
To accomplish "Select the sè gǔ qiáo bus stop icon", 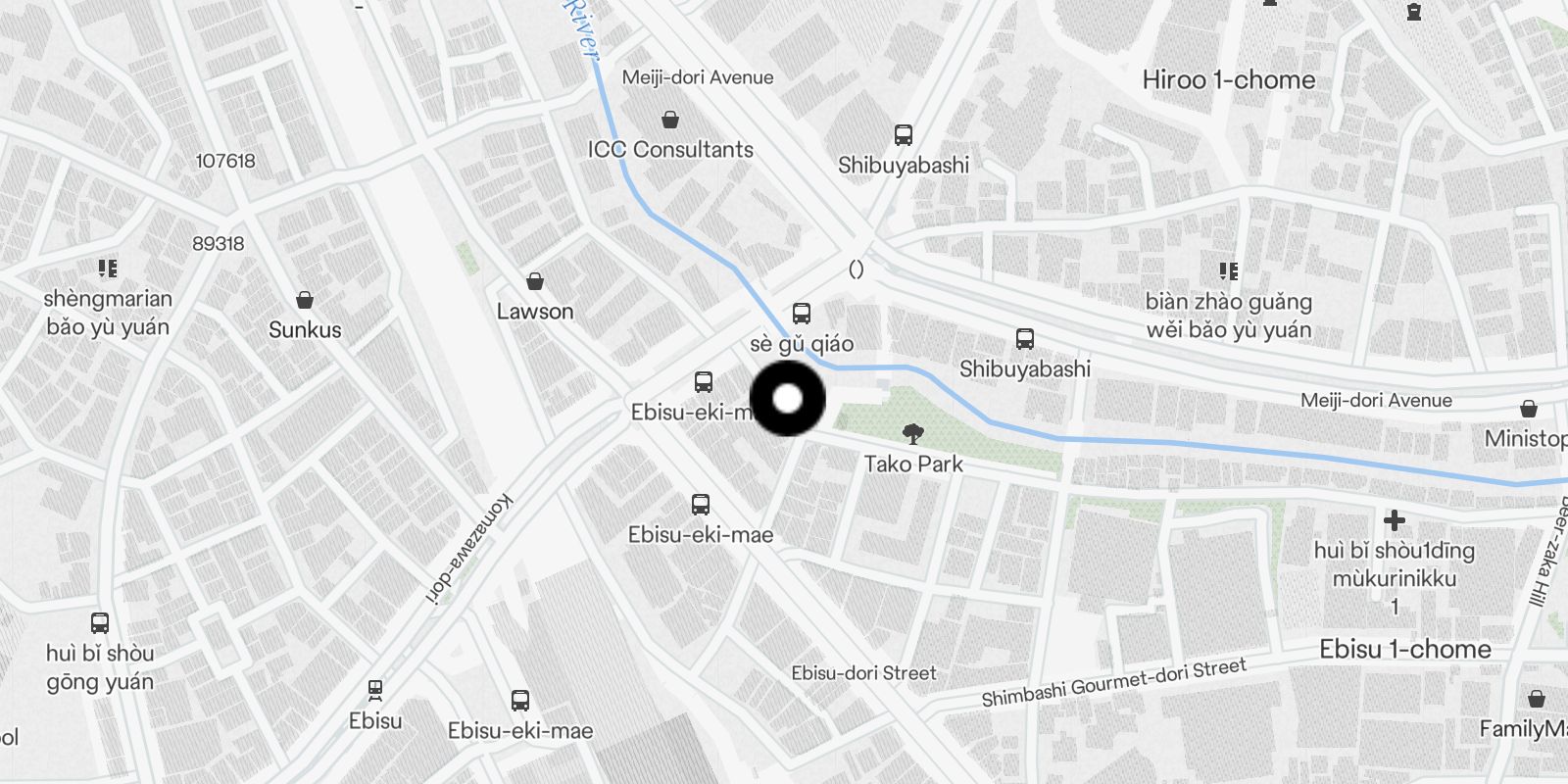I will point(802,314).
